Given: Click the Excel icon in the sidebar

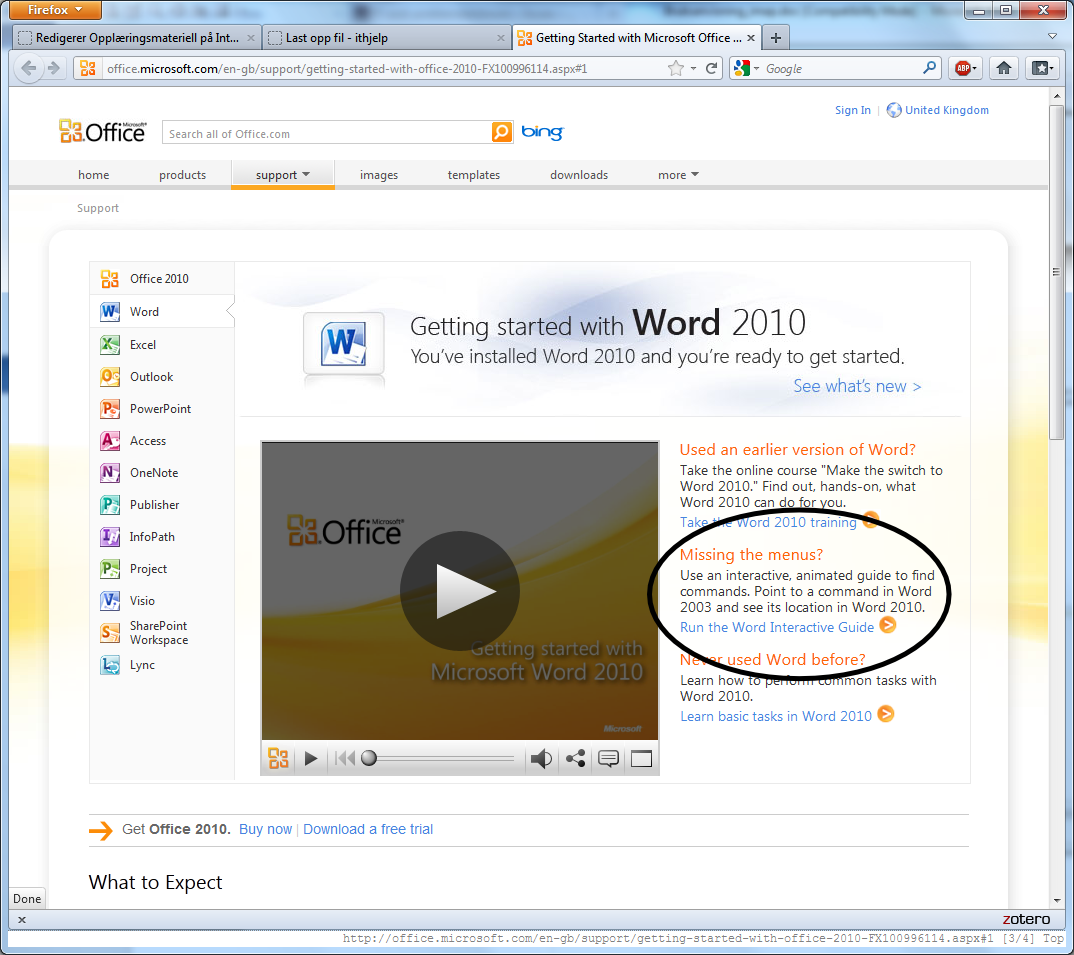Looking at the screenshot, I should coord(110,345).
